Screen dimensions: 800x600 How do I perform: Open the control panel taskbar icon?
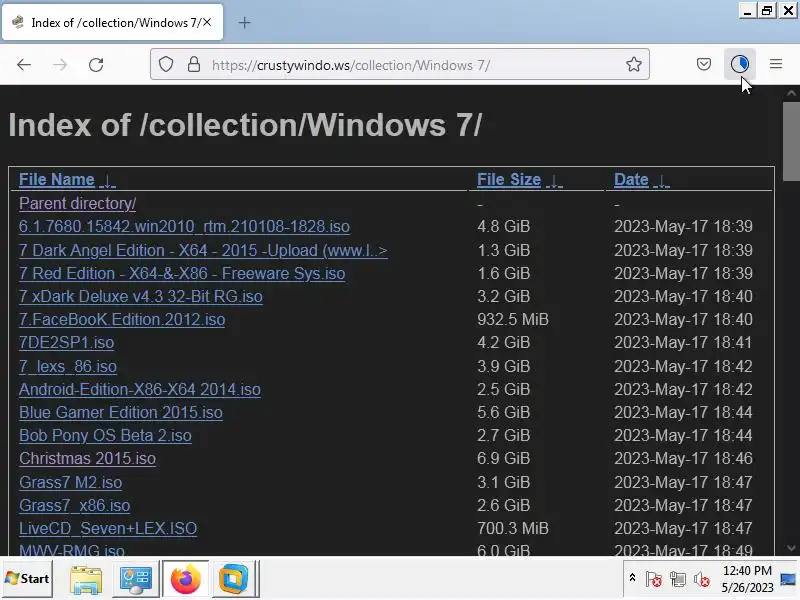coord(135,579)
